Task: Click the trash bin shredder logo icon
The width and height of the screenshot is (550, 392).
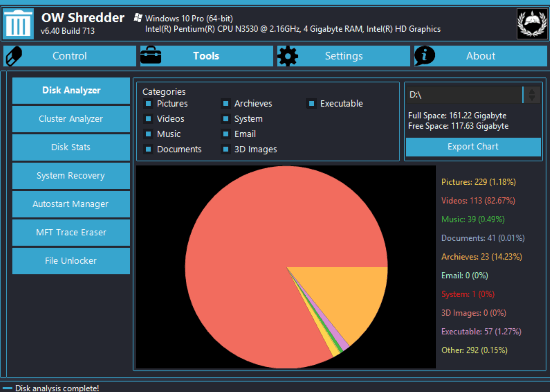Action: point(18,23)
